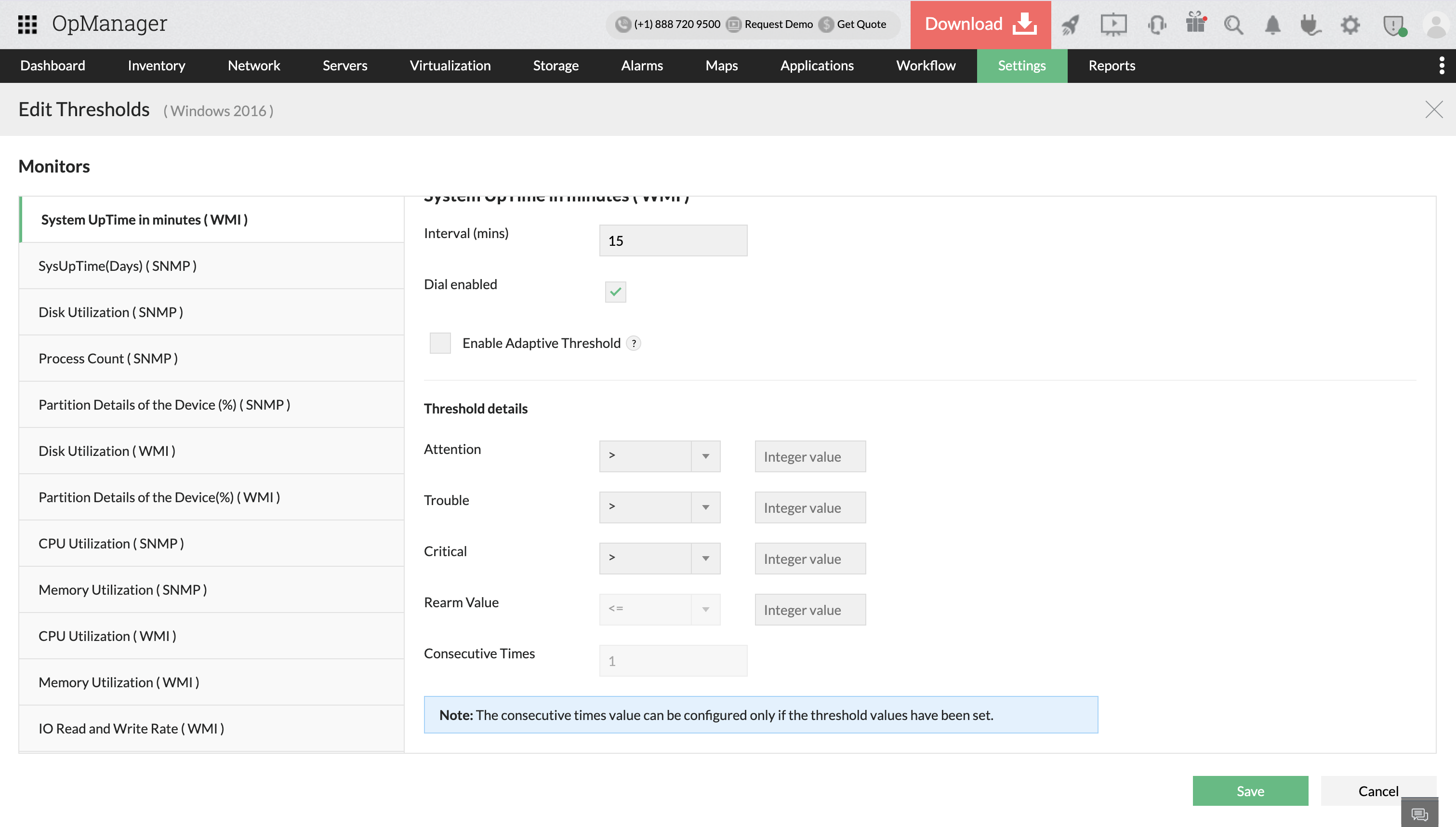Switch to the Reports tab

[x=1112, y=66]
